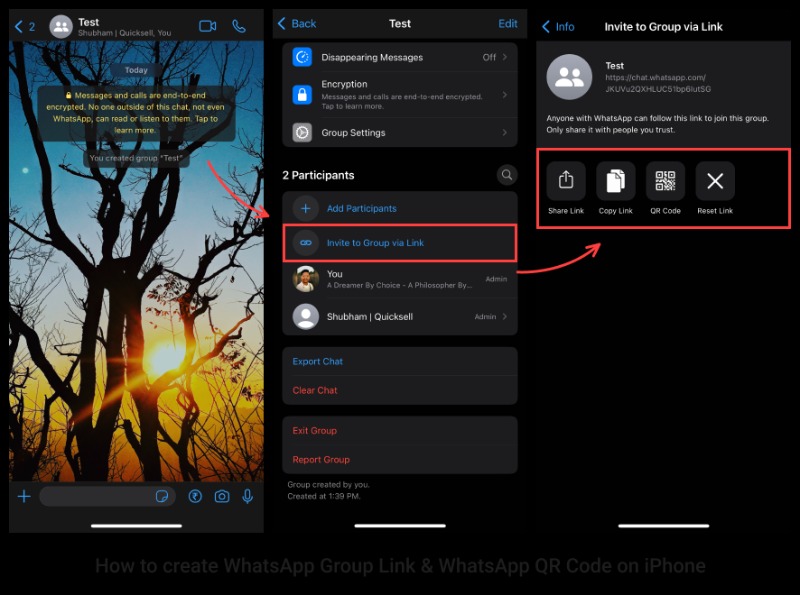
Task: Open the camera from the message bar
Action: click(x=219, y=496)
